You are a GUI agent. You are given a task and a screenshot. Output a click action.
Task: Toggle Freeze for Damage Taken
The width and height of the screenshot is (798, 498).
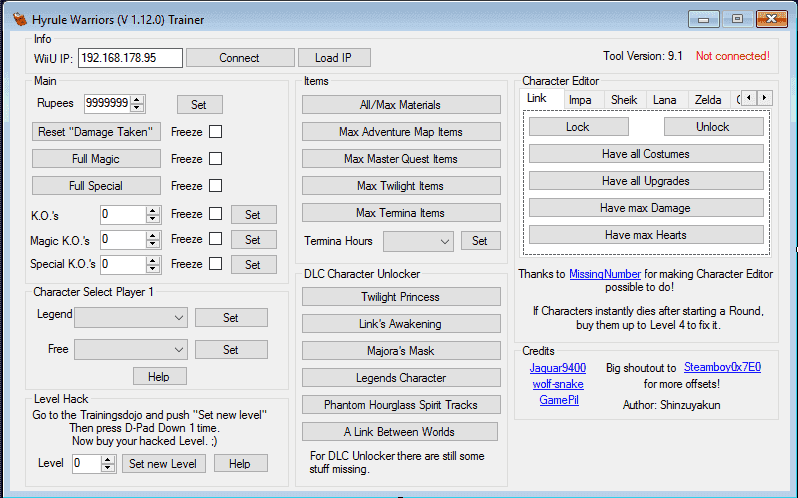[x=216, y=132]
